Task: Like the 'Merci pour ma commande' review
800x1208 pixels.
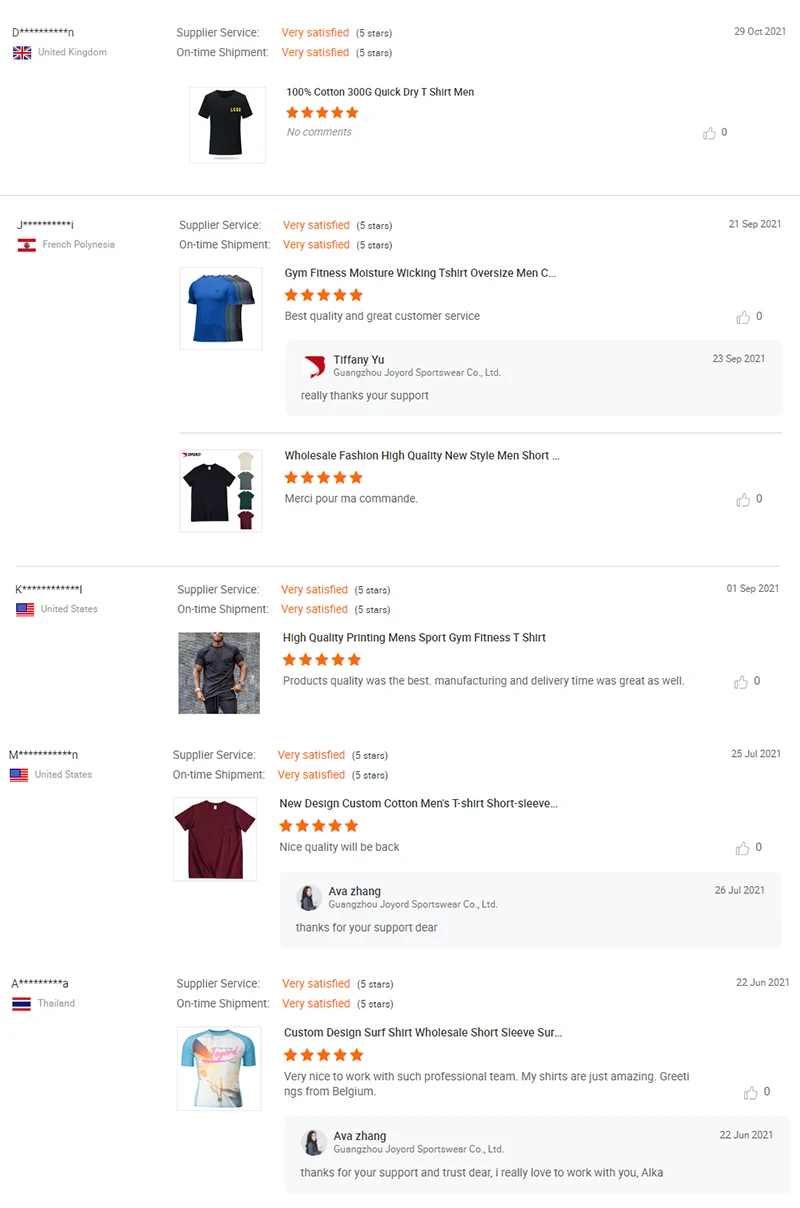Action: [743, 499]
